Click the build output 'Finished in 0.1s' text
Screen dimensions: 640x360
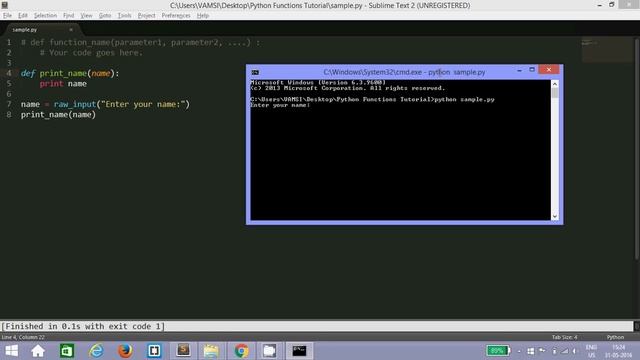point(83,326)
